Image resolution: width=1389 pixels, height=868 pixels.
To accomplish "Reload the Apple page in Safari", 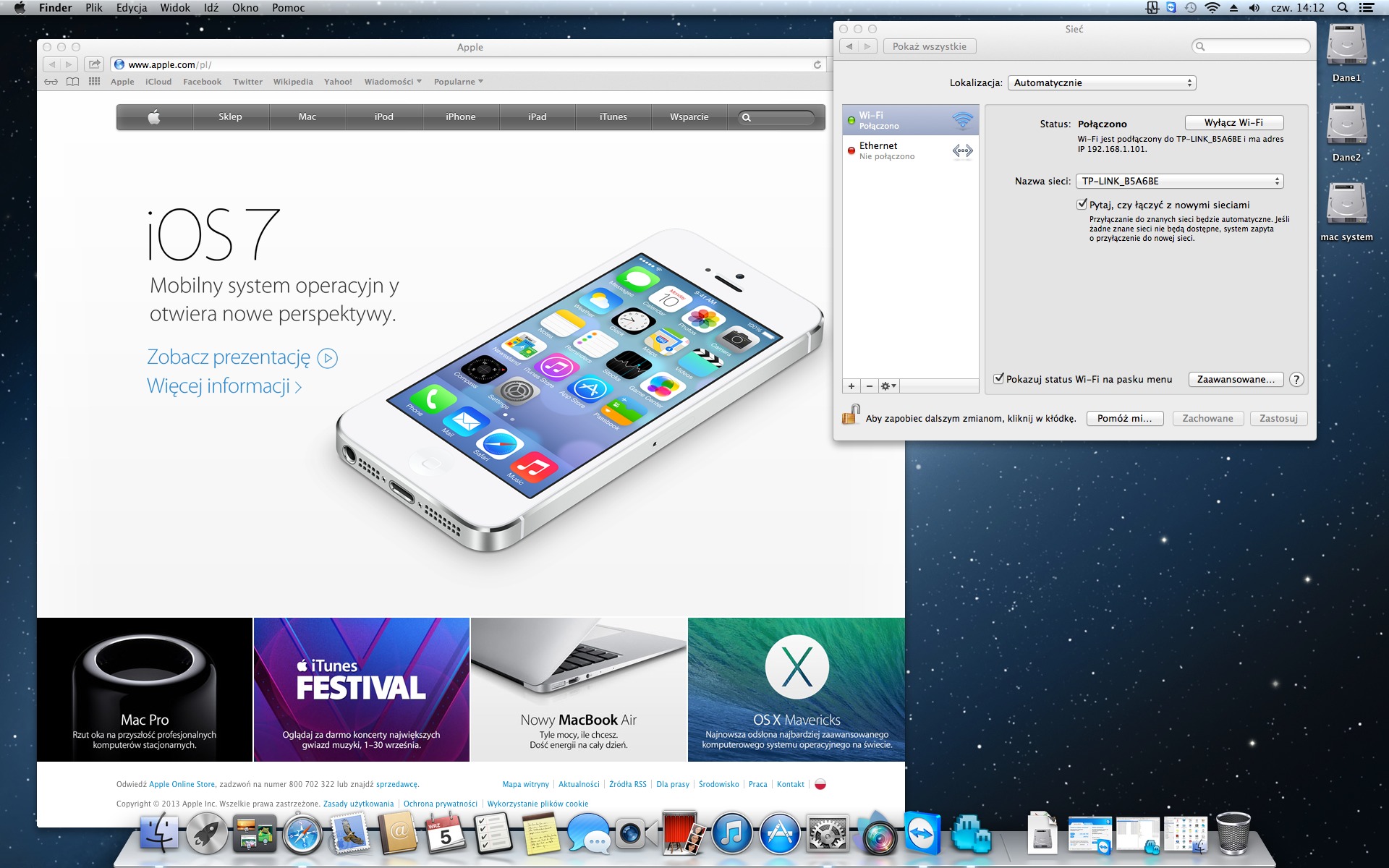I will pyautogui.click(x=817, y=64).
